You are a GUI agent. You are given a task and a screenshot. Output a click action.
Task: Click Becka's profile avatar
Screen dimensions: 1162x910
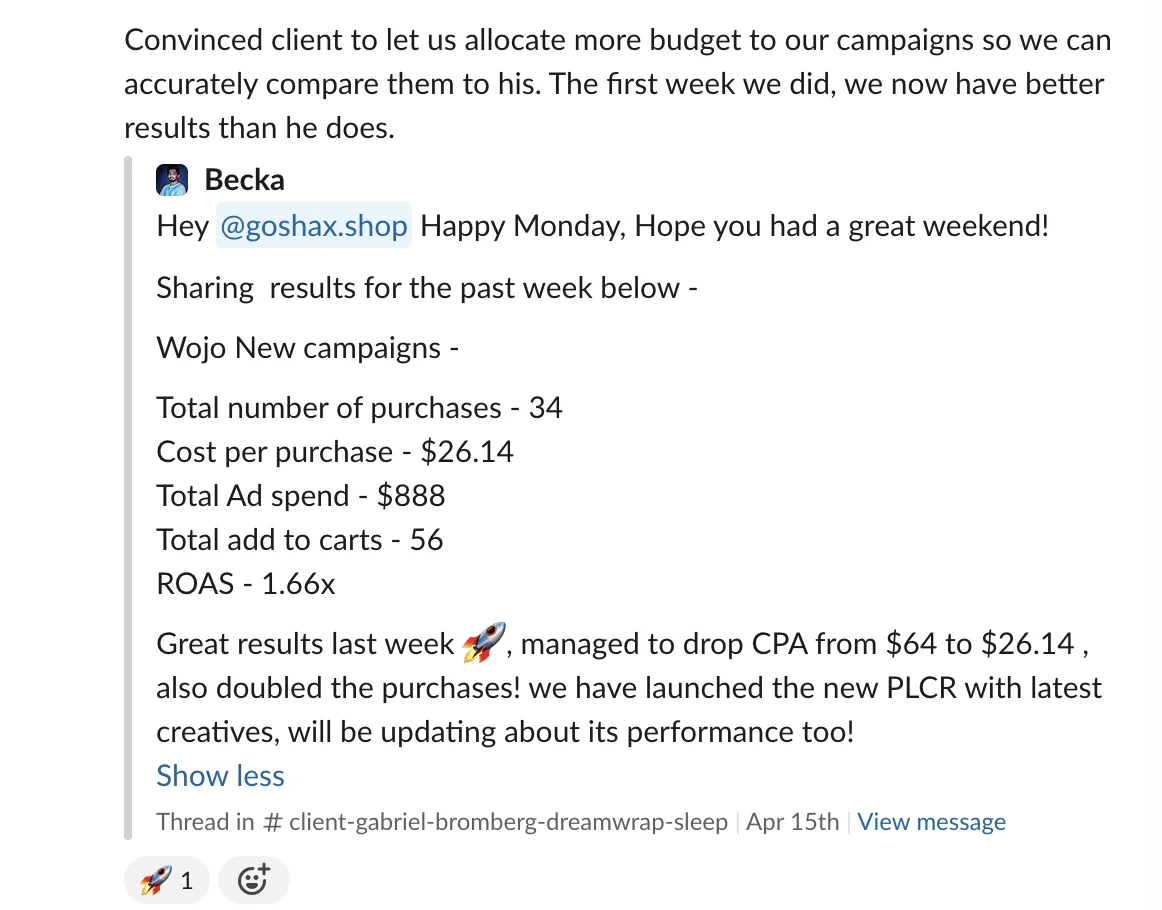coord(172,180)
